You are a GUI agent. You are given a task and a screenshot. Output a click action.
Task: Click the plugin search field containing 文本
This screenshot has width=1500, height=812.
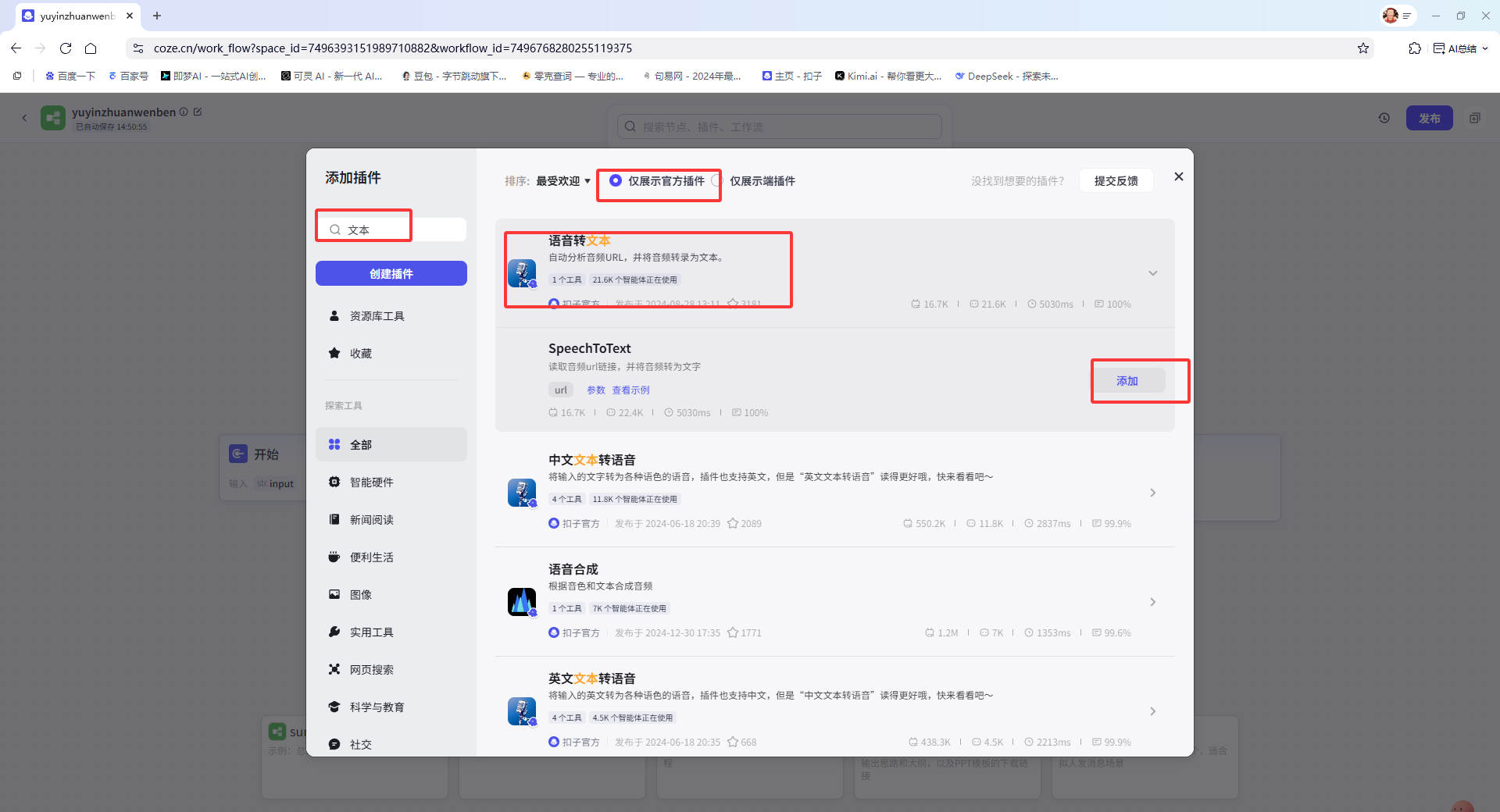point(391,230)
